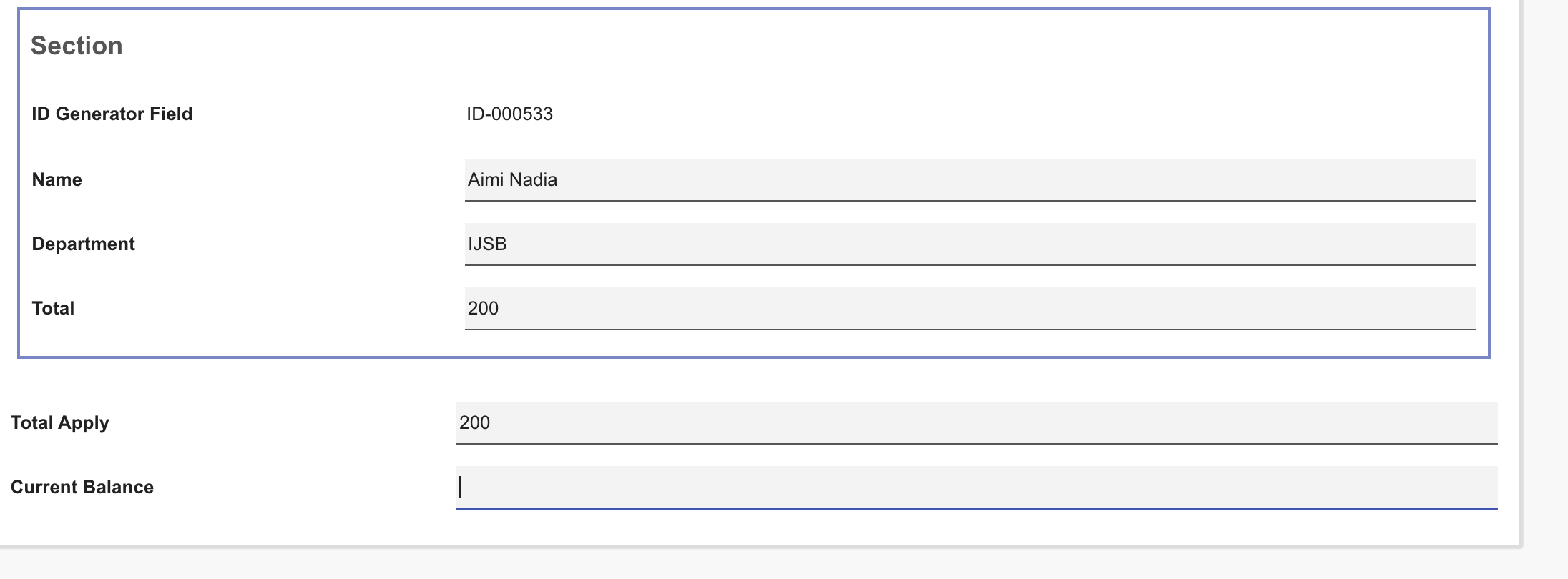Viewport: 1568px width, 579px height.
Task: Click the "Total Apply" label
Action: point(60,422)
